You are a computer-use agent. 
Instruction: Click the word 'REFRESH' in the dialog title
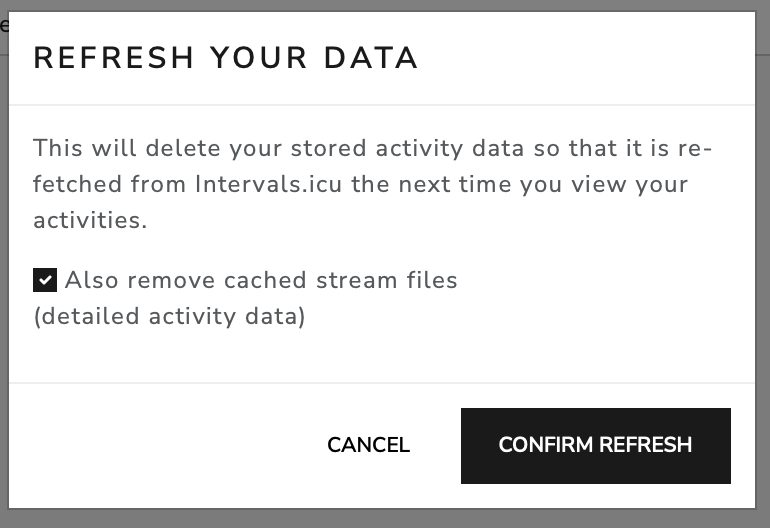(x=113, y=58)
